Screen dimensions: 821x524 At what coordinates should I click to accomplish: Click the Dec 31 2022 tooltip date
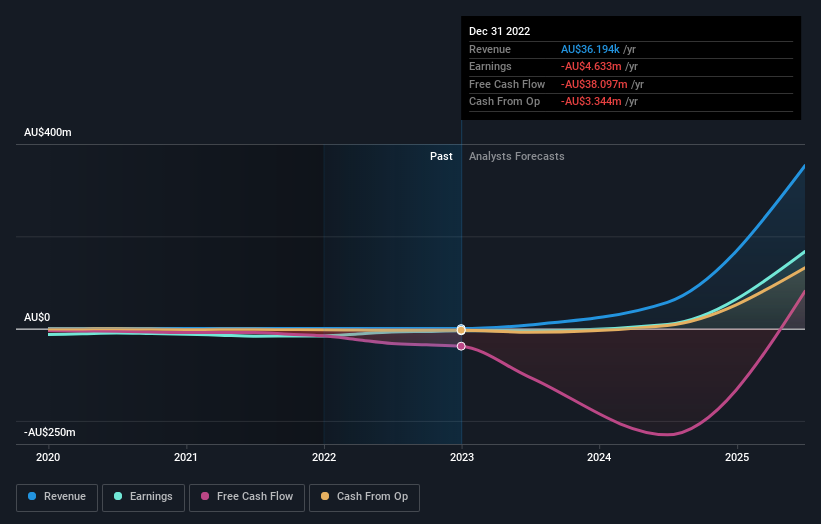point(500,31)
